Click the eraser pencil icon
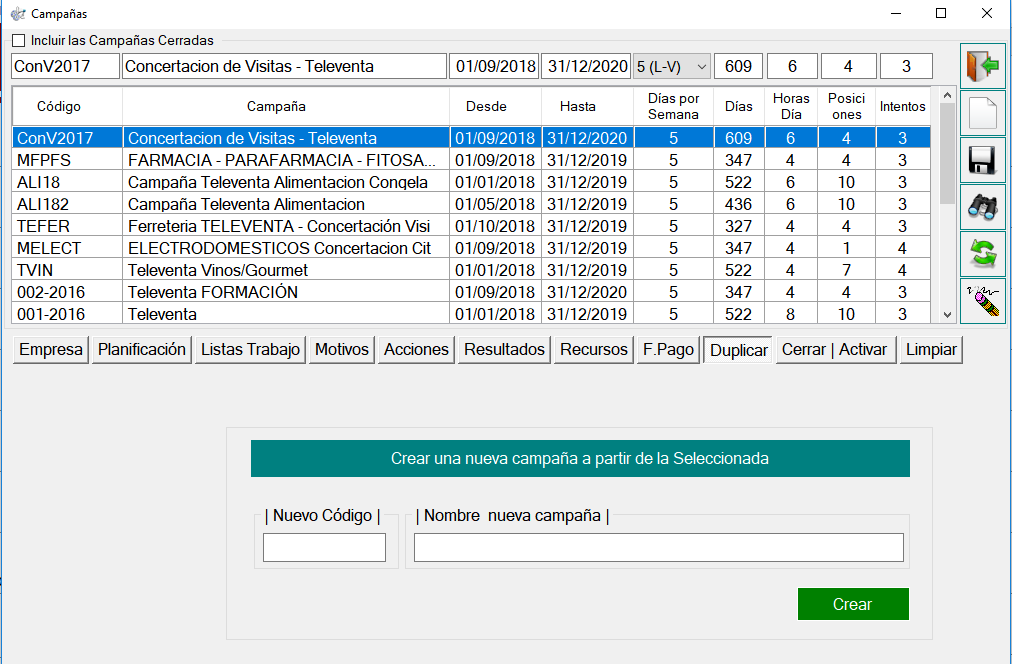Image resolution: width=1012 pixels, height=664 pixels. pos(982,301)
